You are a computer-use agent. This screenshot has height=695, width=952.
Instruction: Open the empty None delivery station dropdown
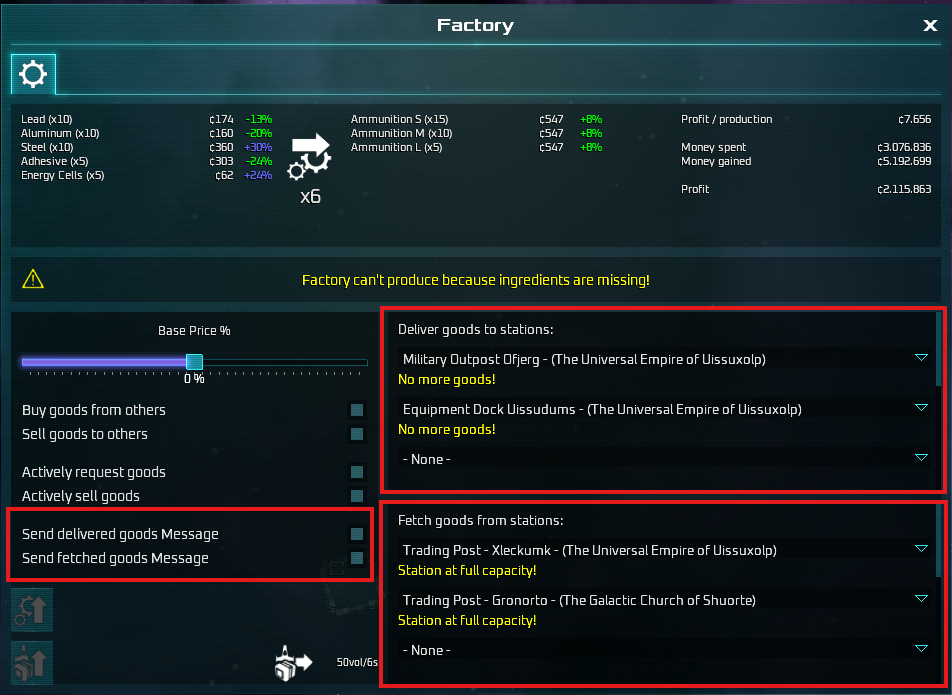921,458
